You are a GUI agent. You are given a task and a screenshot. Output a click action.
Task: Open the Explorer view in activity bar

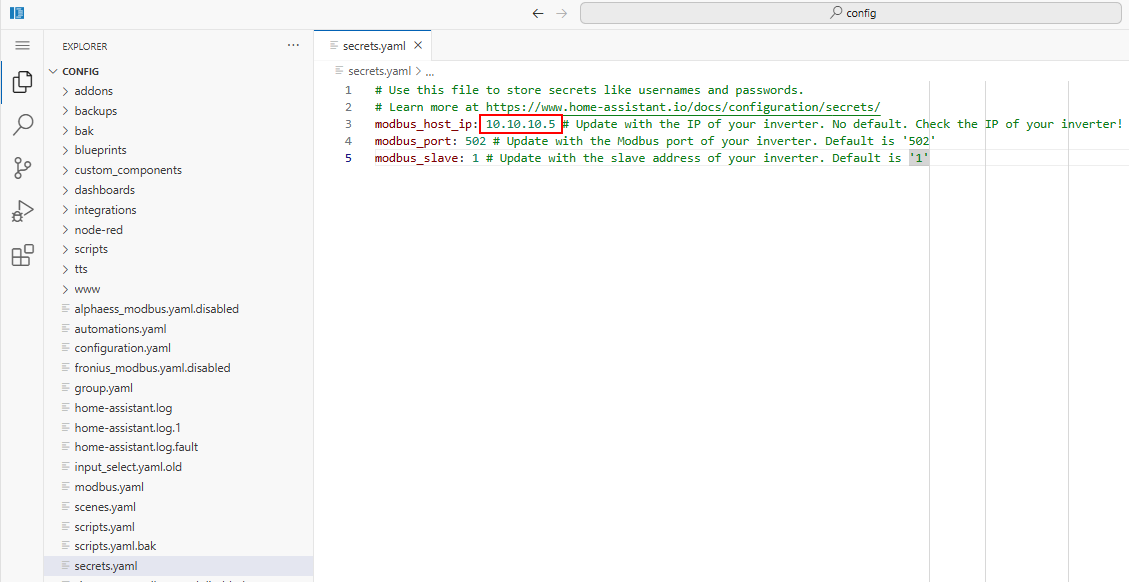pyautogui.click(x=22, y=82)
